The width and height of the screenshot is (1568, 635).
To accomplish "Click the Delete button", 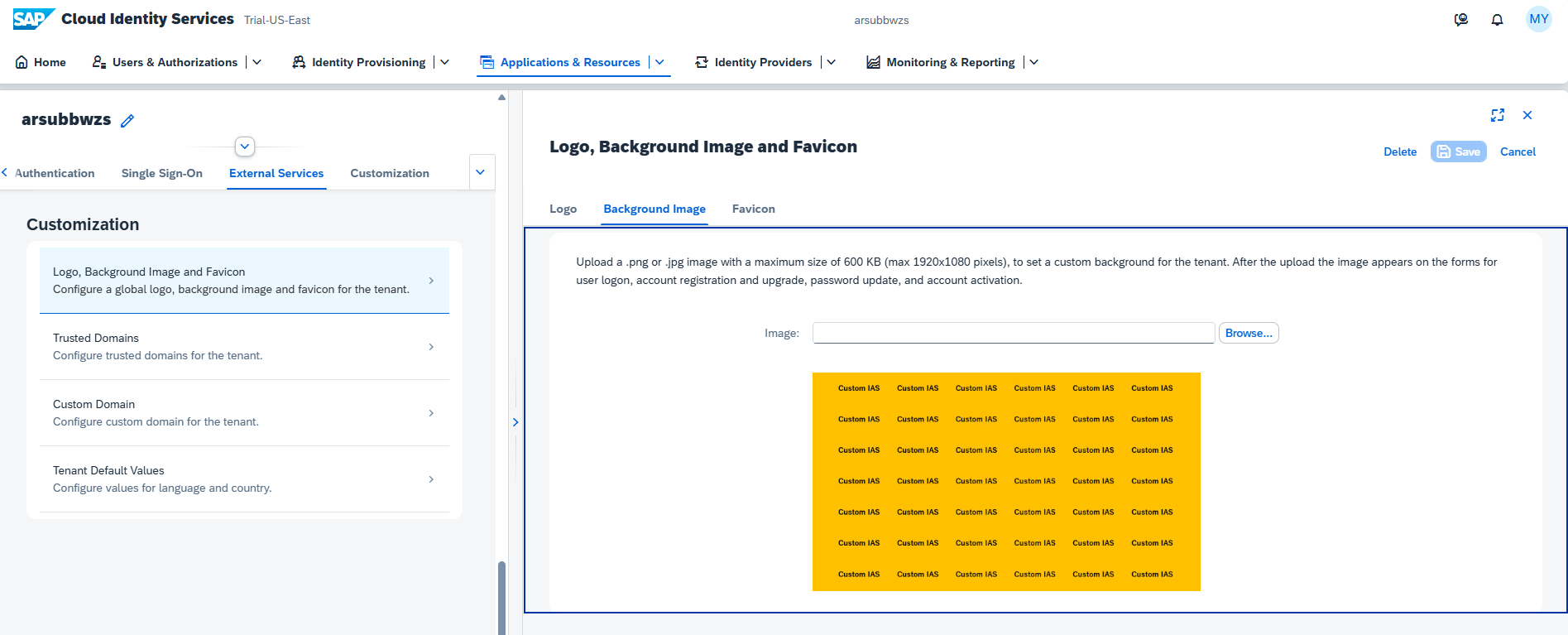I will (x=1400, y=152).
